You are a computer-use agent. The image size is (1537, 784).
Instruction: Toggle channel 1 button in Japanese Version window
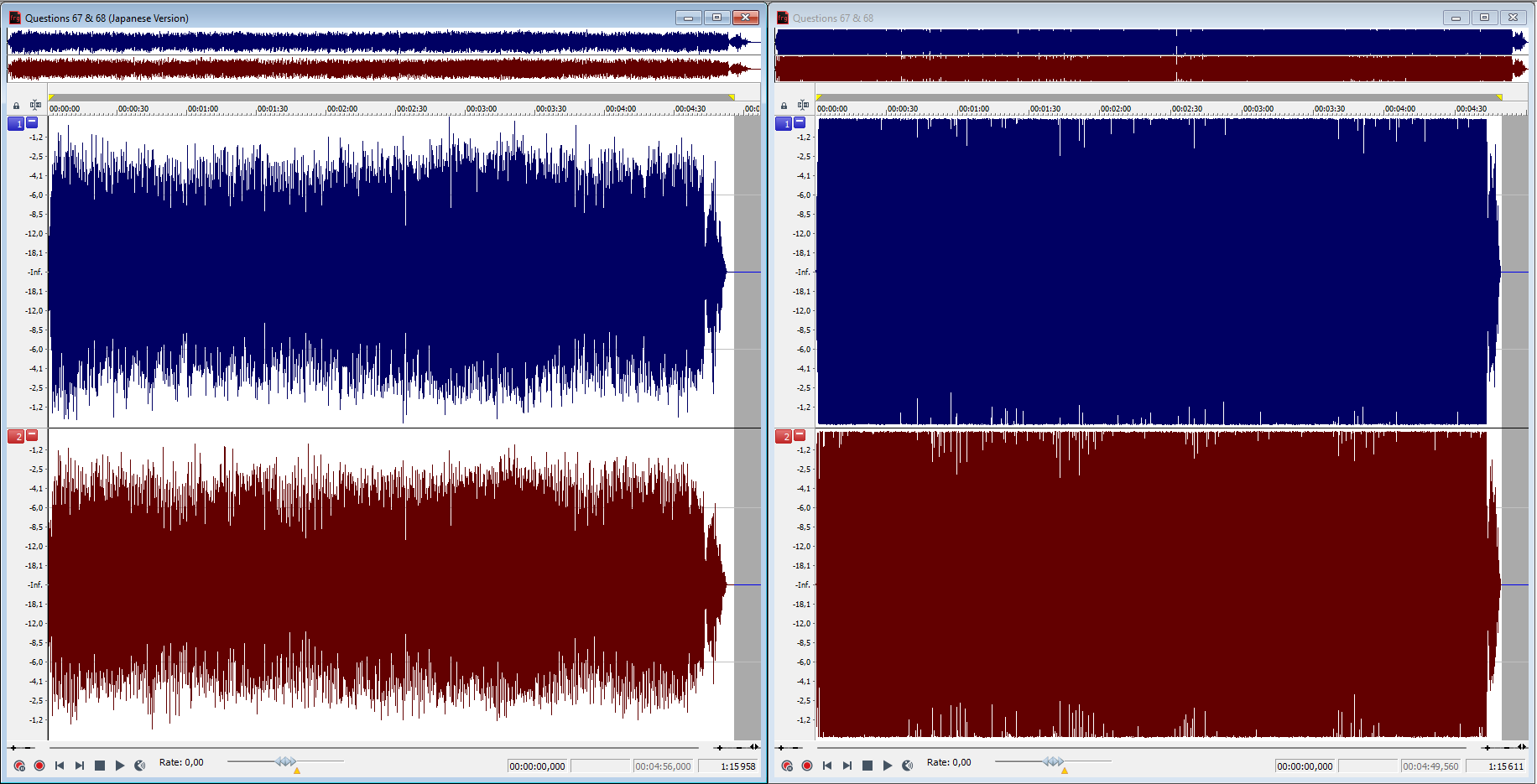[x=17, y=123]
